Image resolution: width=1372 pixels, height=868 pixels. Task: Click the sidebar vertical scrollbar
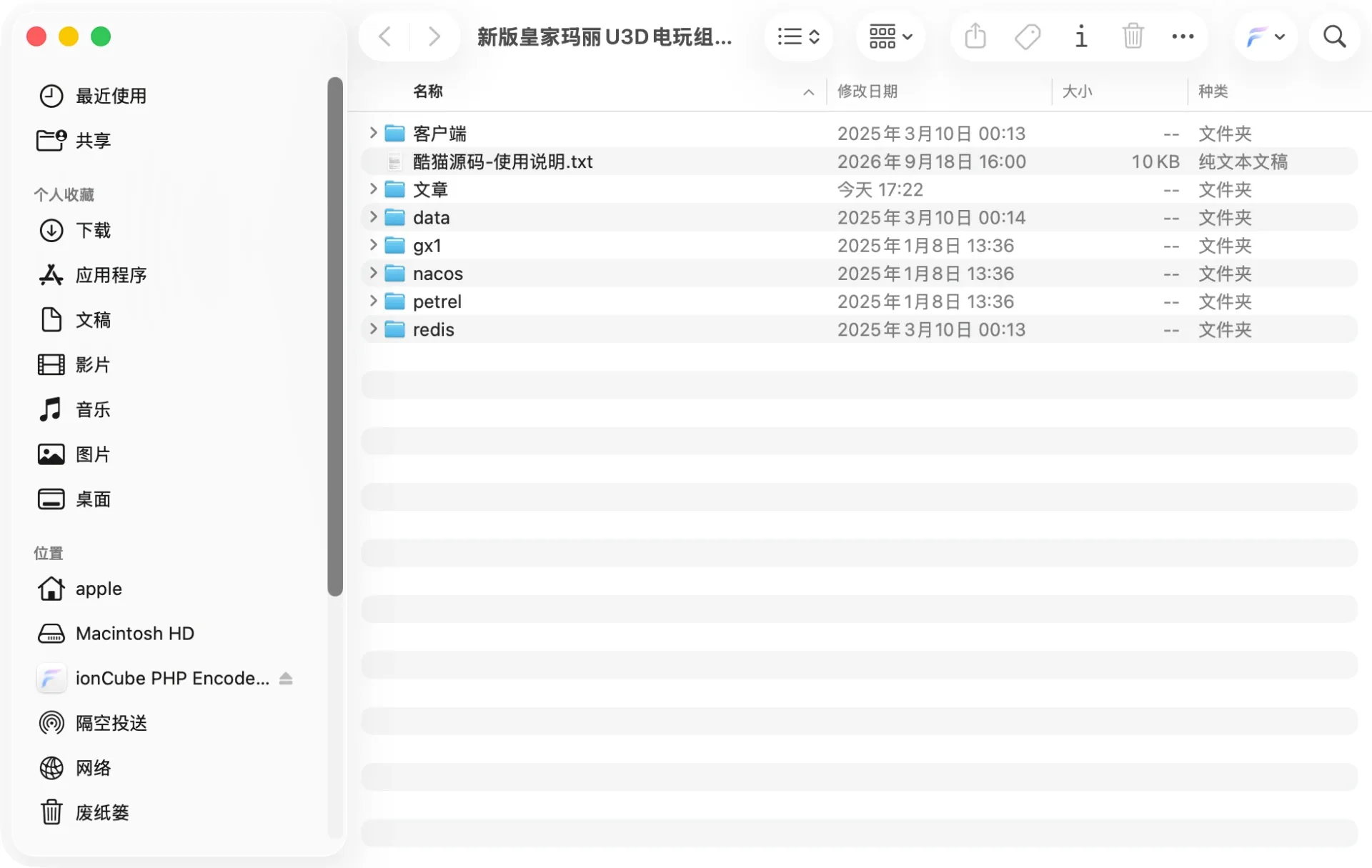click(335, 336)
